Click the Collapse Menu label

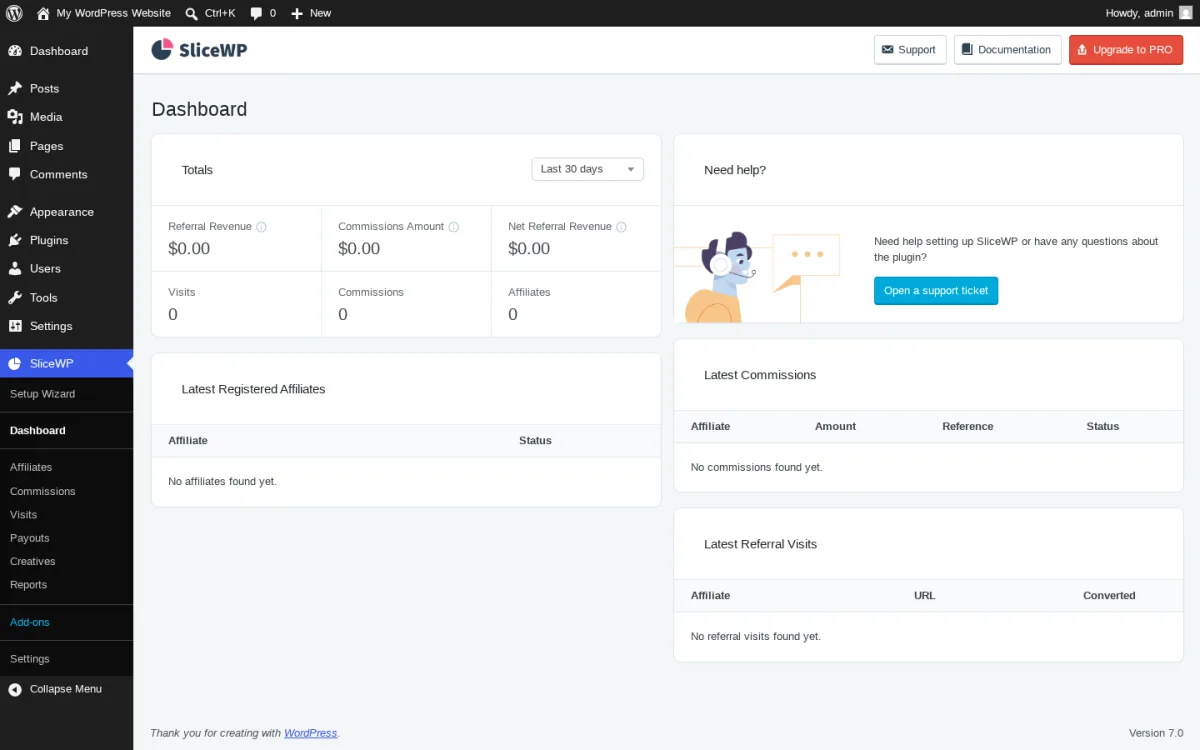(66, 689)
